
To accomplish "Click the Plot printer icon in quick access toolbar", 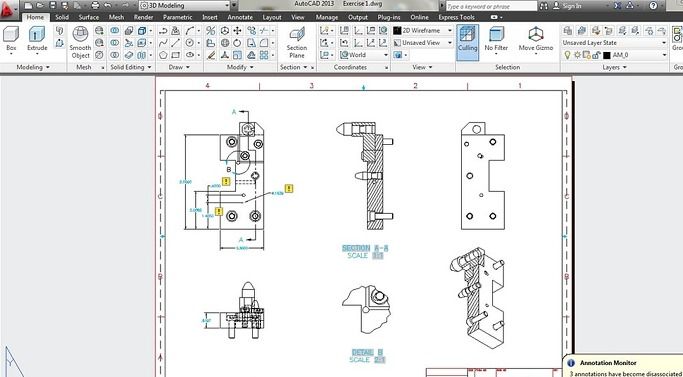I will point(96,6).
